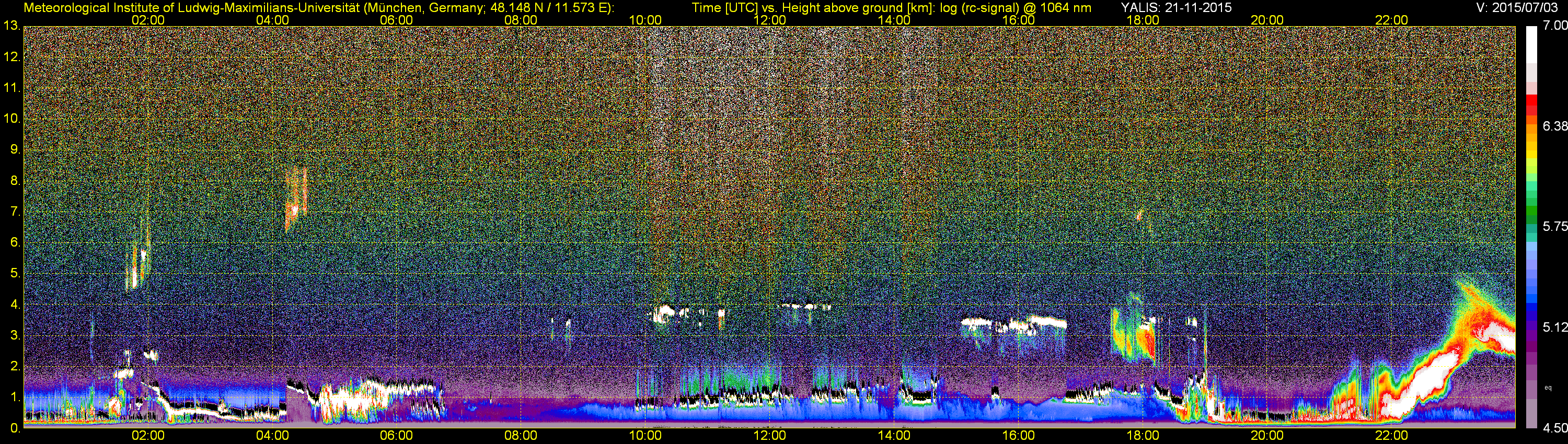Click the 14:00 label on the top time axis
Viewport: 1568px width, 444px height.
(x=894, y=20)
